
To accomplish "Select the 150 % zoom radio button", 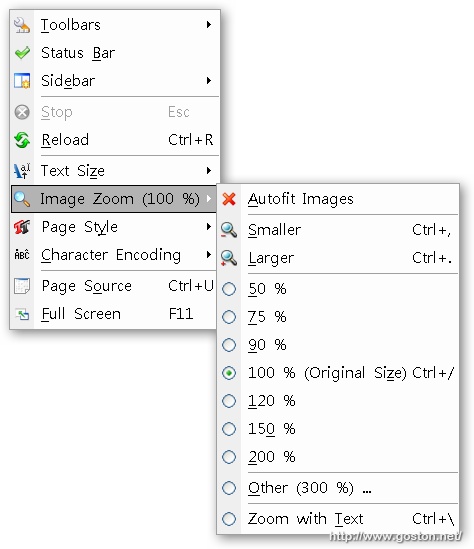I will click(x=229, y=429).
